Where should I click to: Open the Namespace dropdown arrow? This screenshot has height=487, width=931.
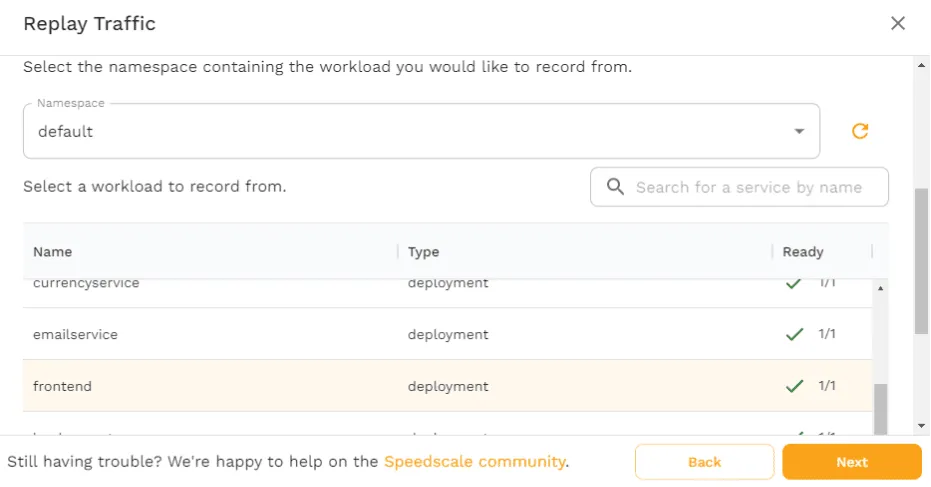click(x=798, y=131)
